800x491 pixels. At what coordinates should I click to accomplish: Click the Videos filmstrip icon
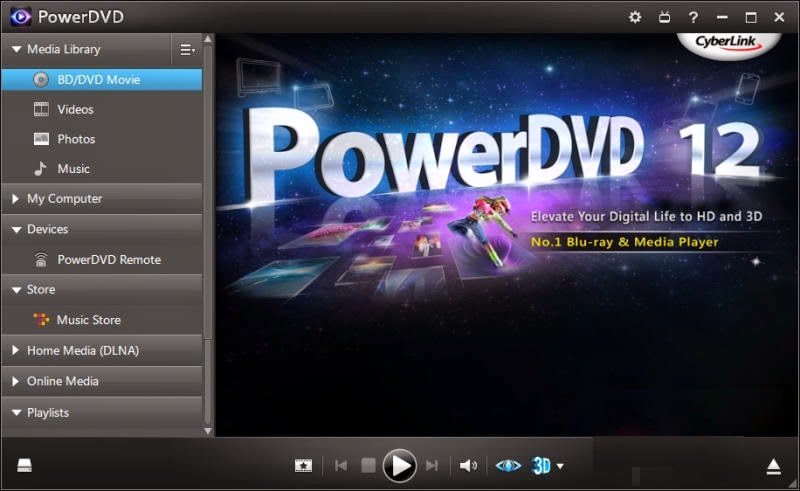point(41,109)
